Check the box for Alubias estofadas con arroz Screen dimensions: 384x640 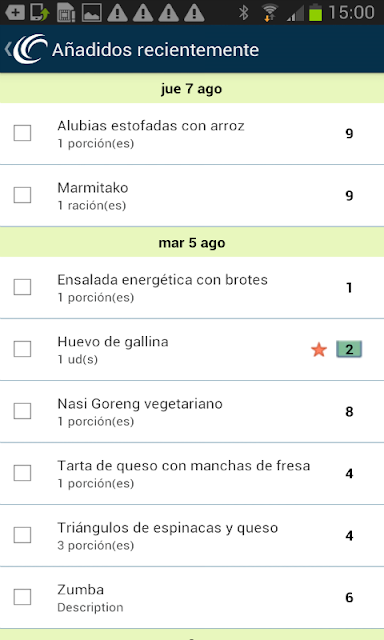[22, 133]
